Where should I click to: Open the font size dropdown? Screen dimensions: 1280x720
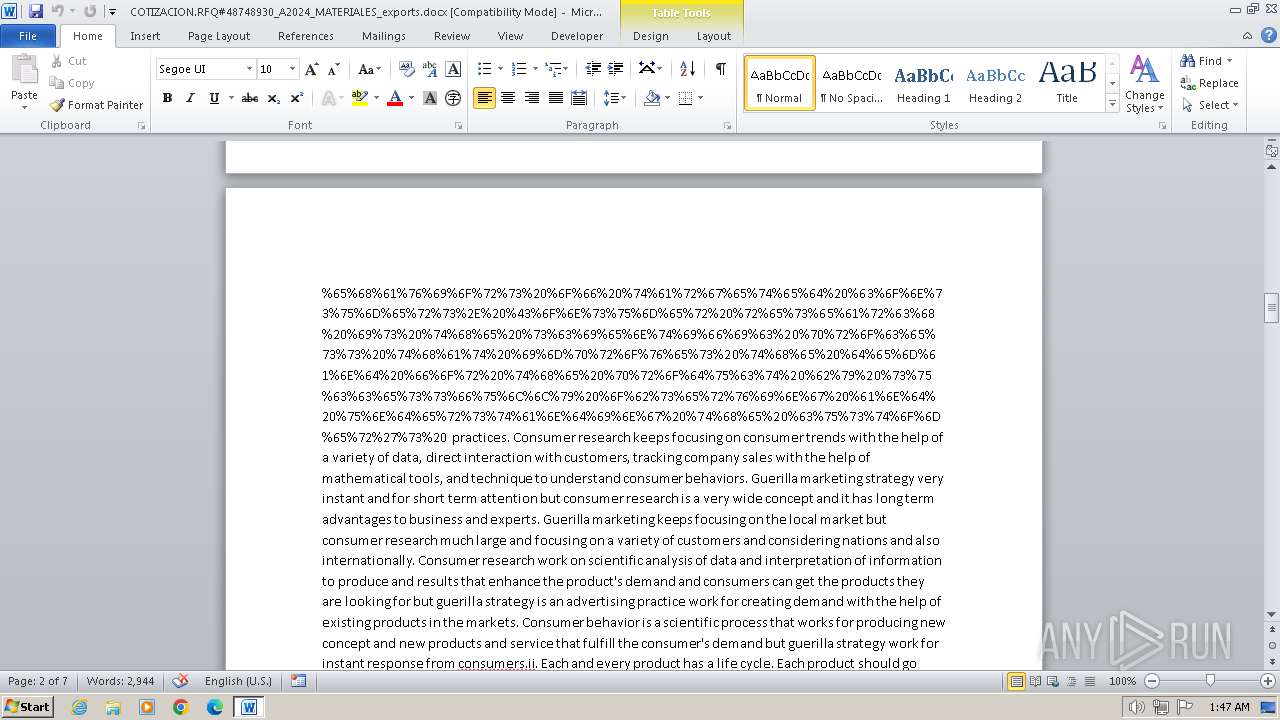pos(292,69)
